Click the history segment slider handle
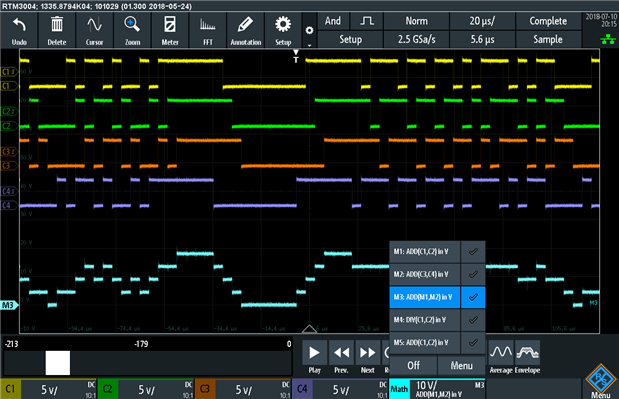 pos(58,363)
